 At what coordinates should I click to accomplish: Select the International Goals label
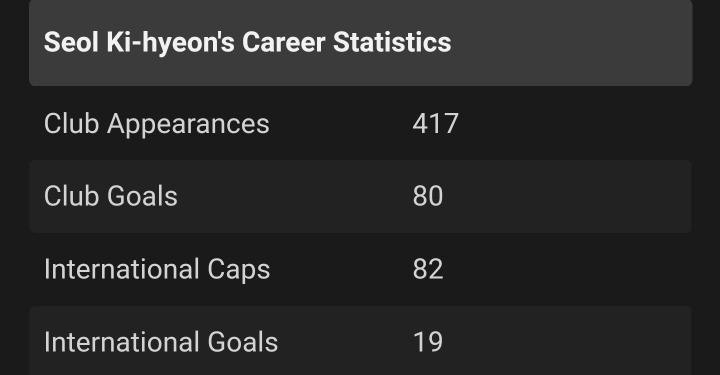pos(161,342)
